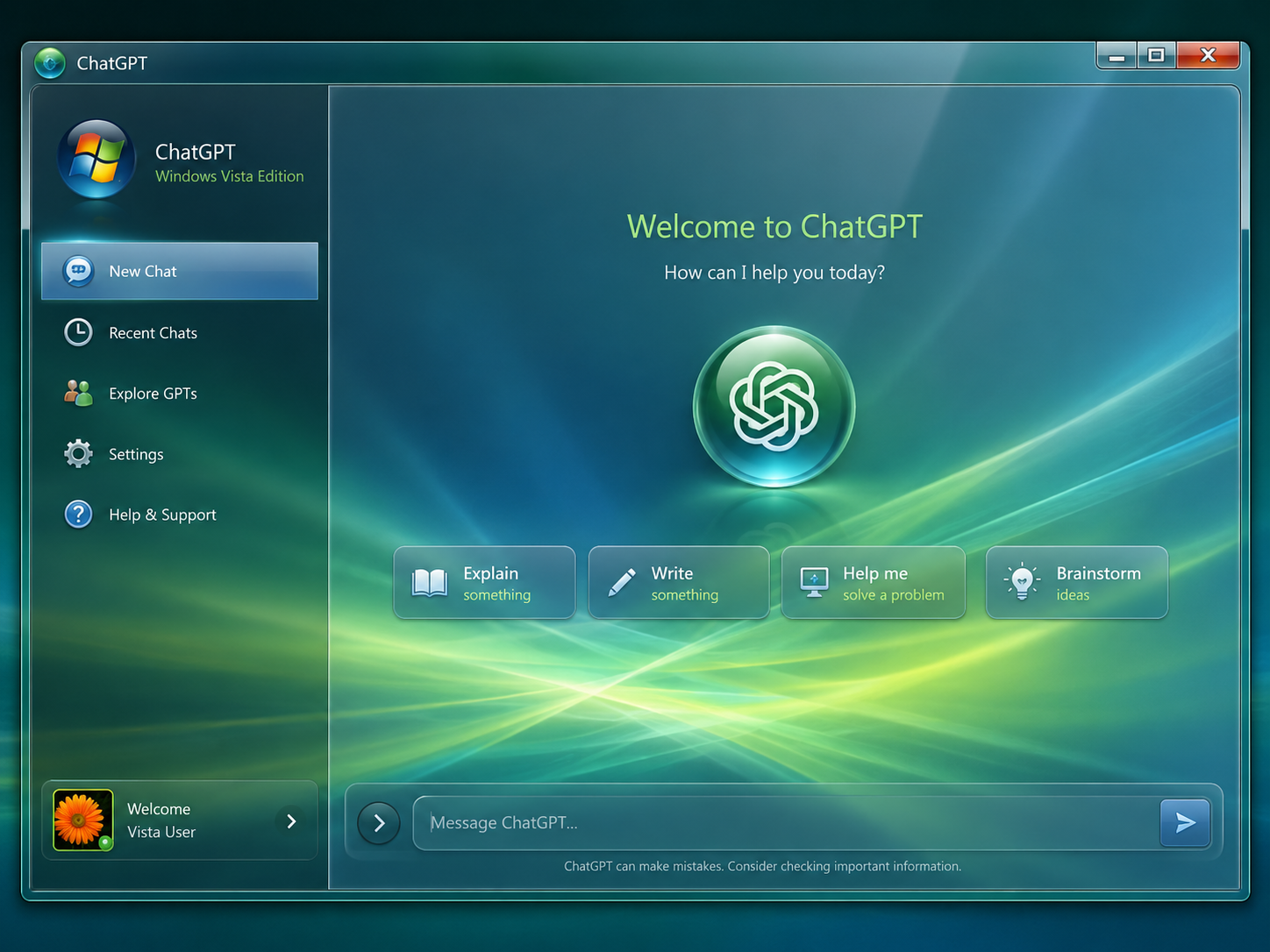The width and height of the screenshot is (1270, 952).
Task: Click the Windows Vista Edition subtitle
Action: [230, 176]
